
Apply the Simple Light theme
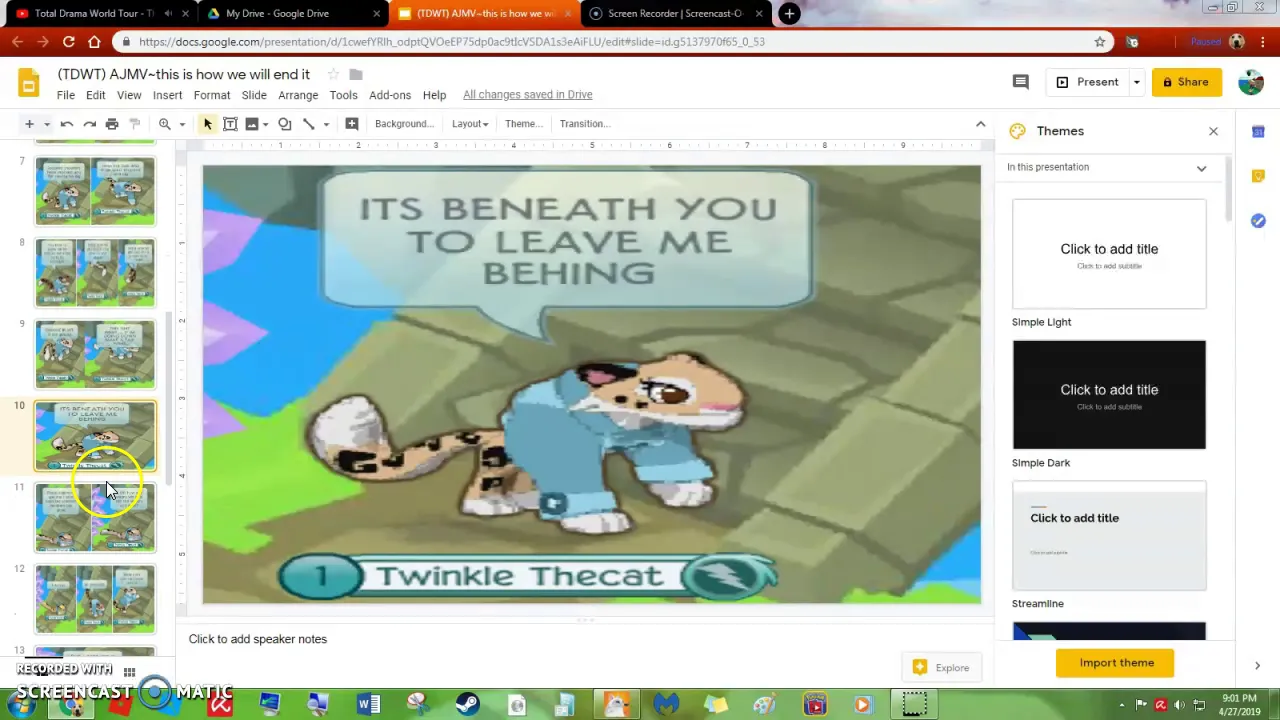[1109, 254]
